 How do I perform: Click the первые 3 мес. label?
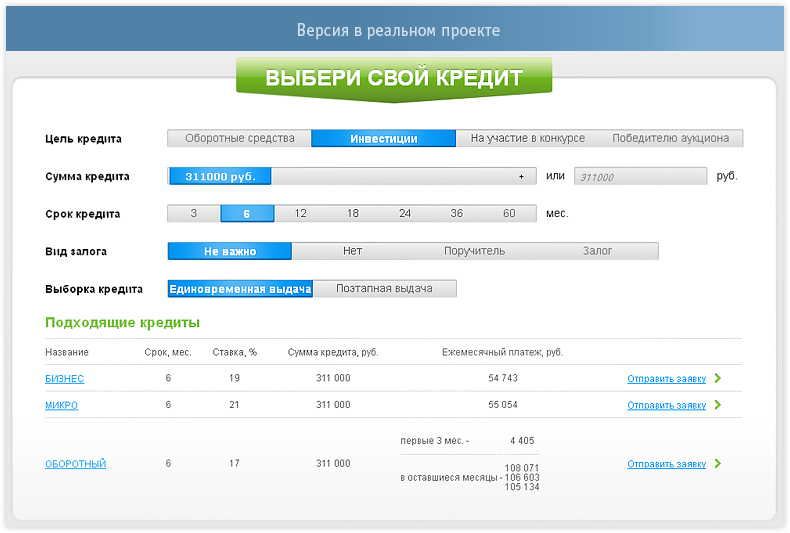pos(434,441)
